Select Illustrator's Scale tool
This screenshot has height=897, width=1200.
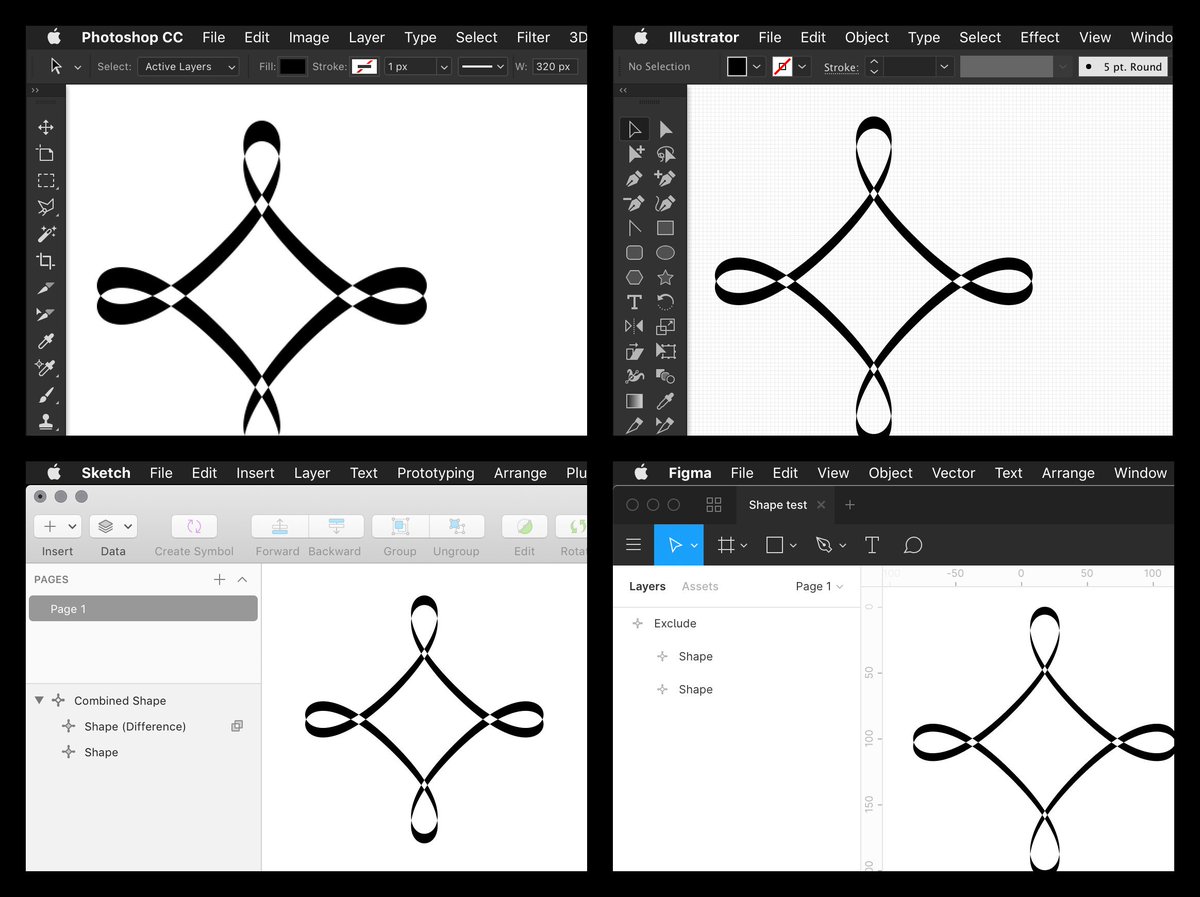(665, 326)
